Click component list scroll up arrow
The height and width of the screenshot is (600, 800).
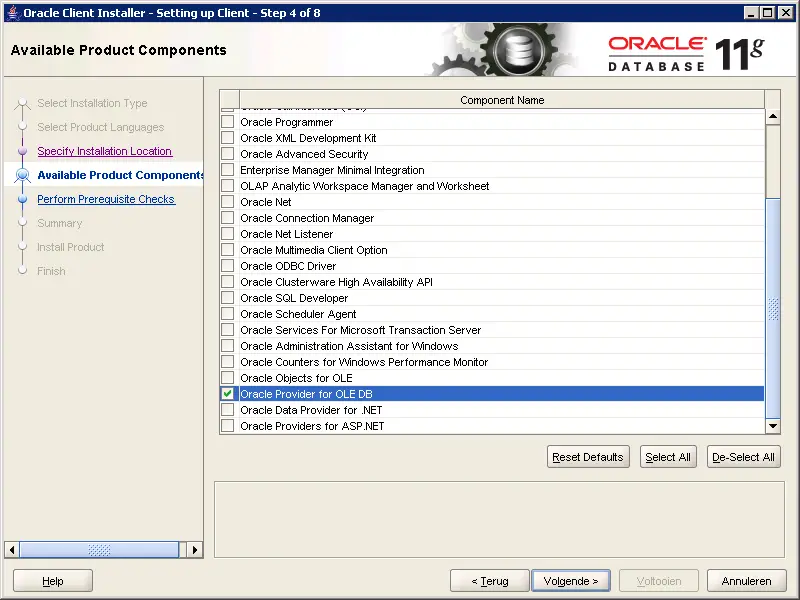[773, 117]
